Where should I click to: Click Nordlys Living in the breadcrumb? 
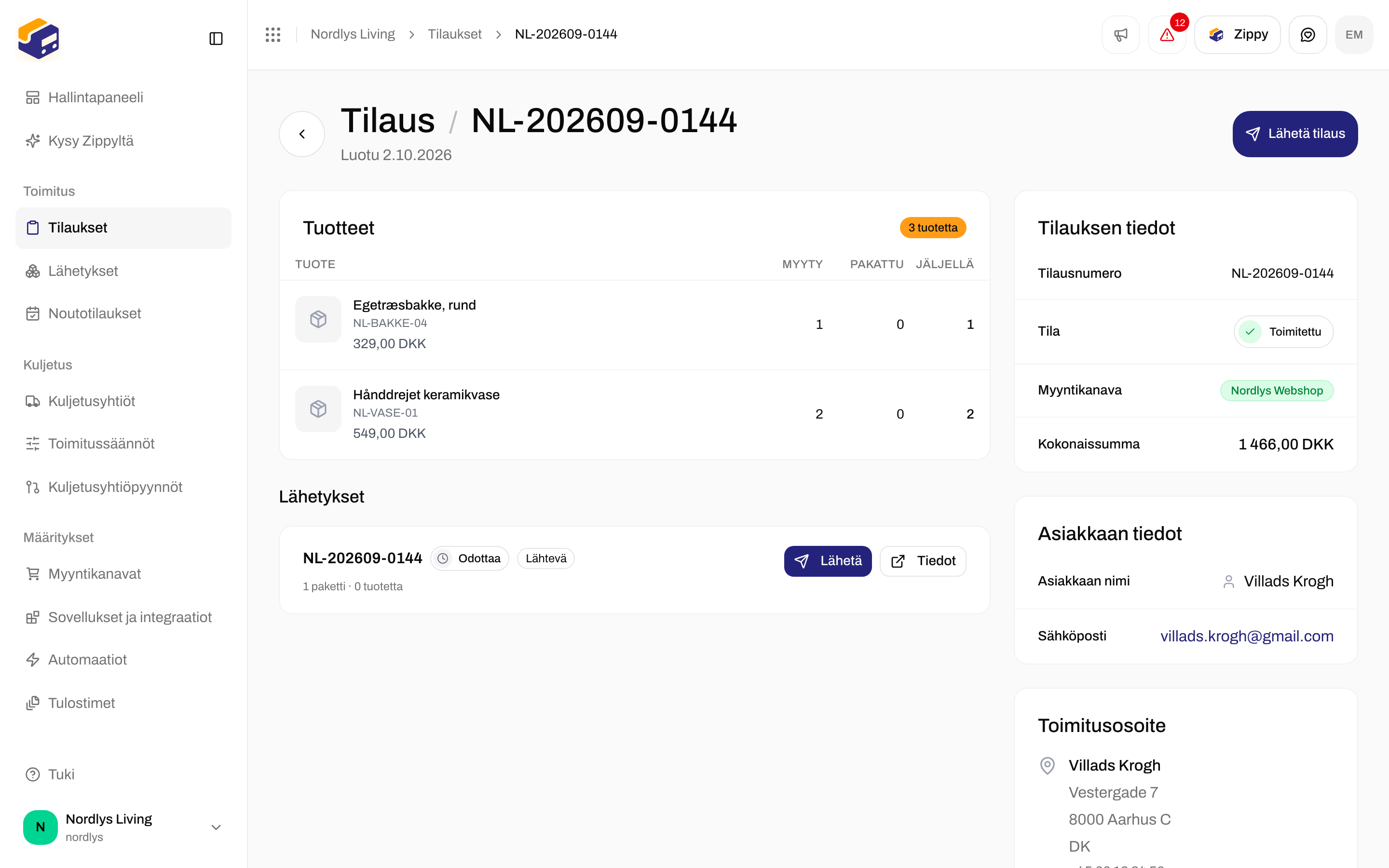(x=353, y=34)
